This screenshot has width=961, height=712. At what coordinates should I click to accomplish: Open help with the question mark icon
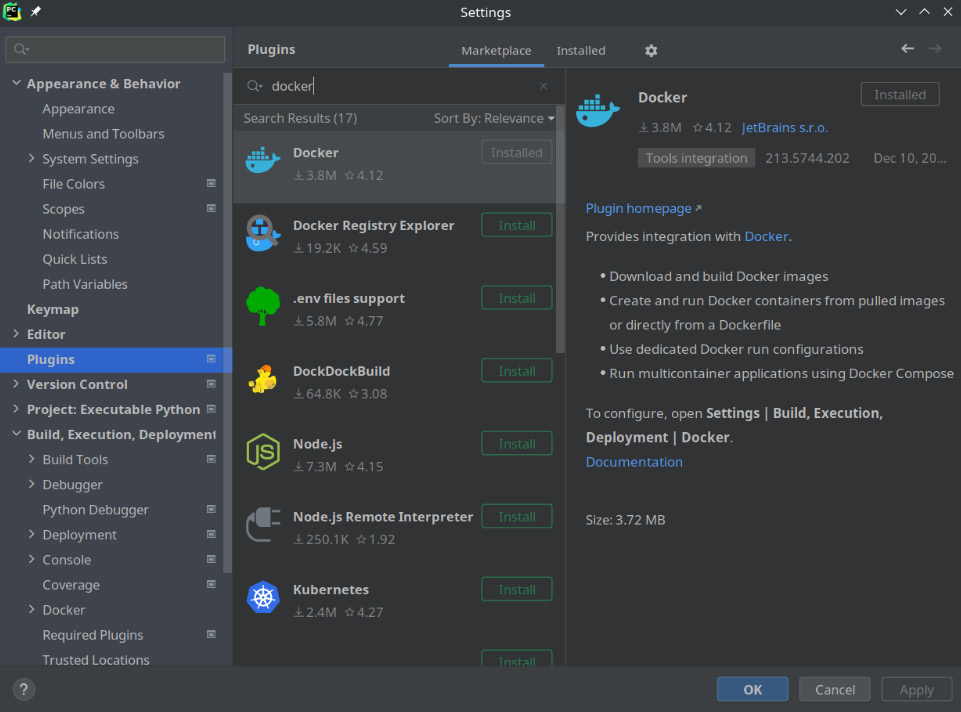click(x=23, y=689)
